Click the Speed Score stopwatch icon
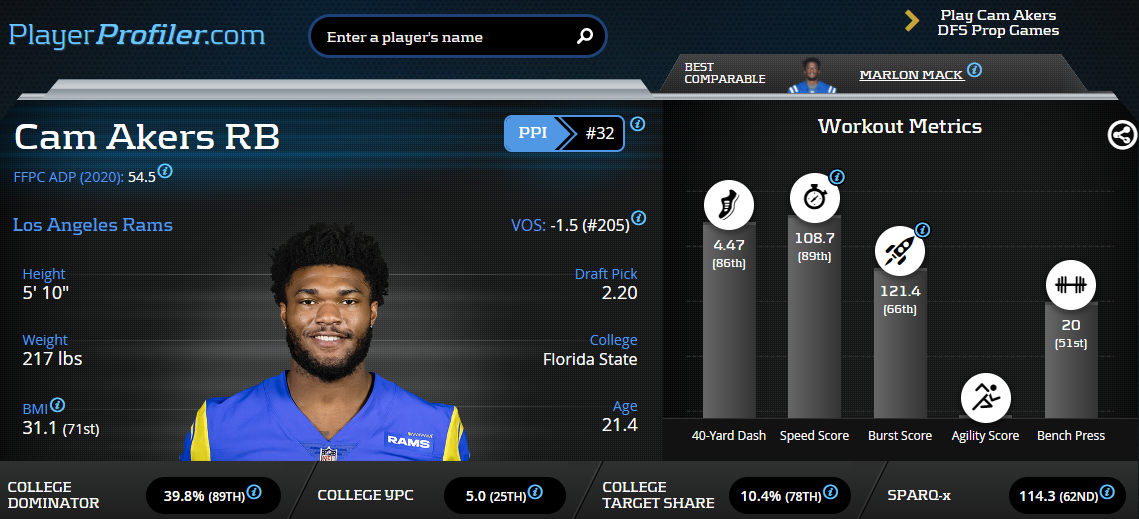 814,198
